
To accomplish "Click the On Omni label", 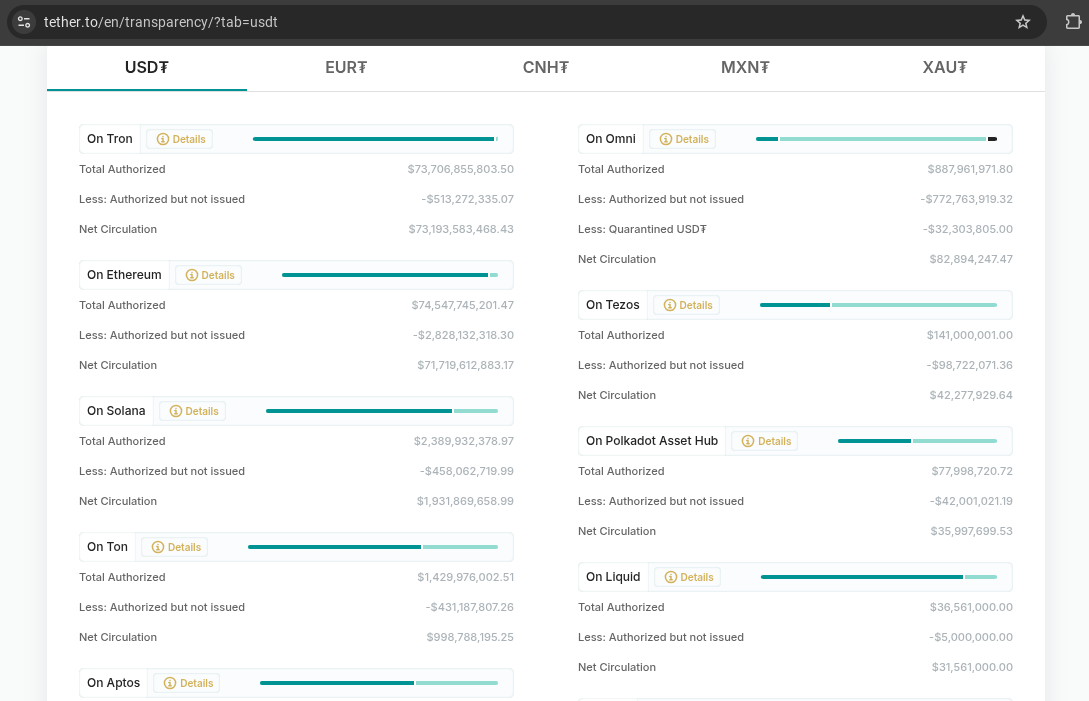I will [x=610, y=139].
